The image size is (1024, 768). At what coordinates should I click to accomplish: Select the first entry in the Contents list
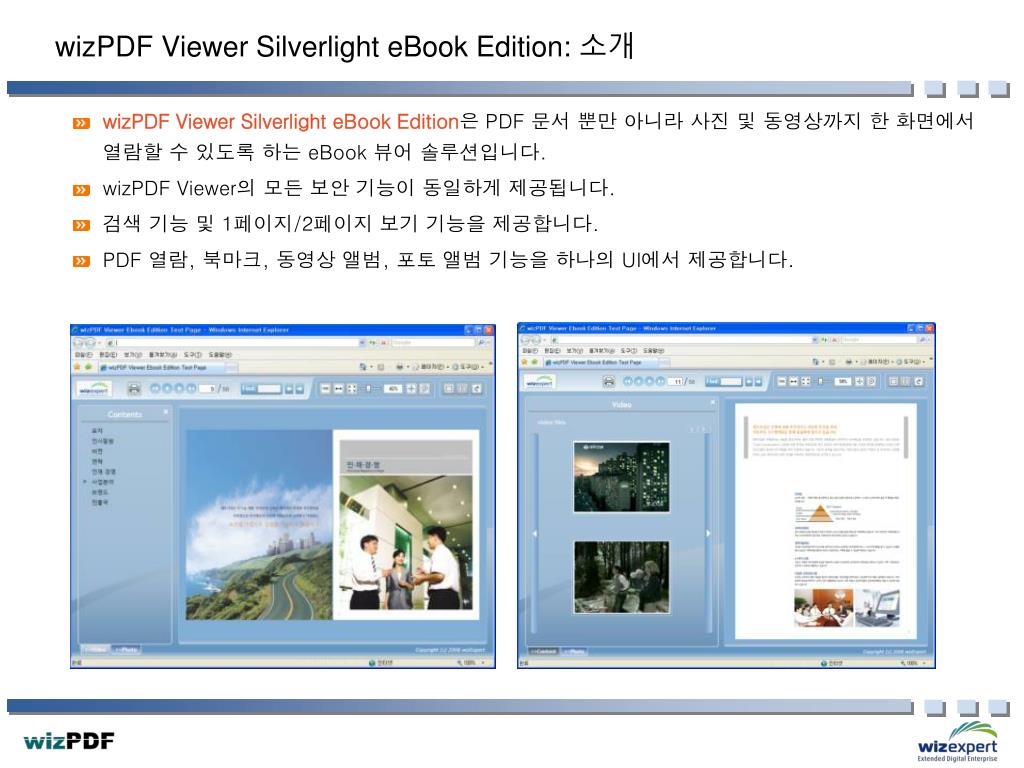tap(97, 431)
